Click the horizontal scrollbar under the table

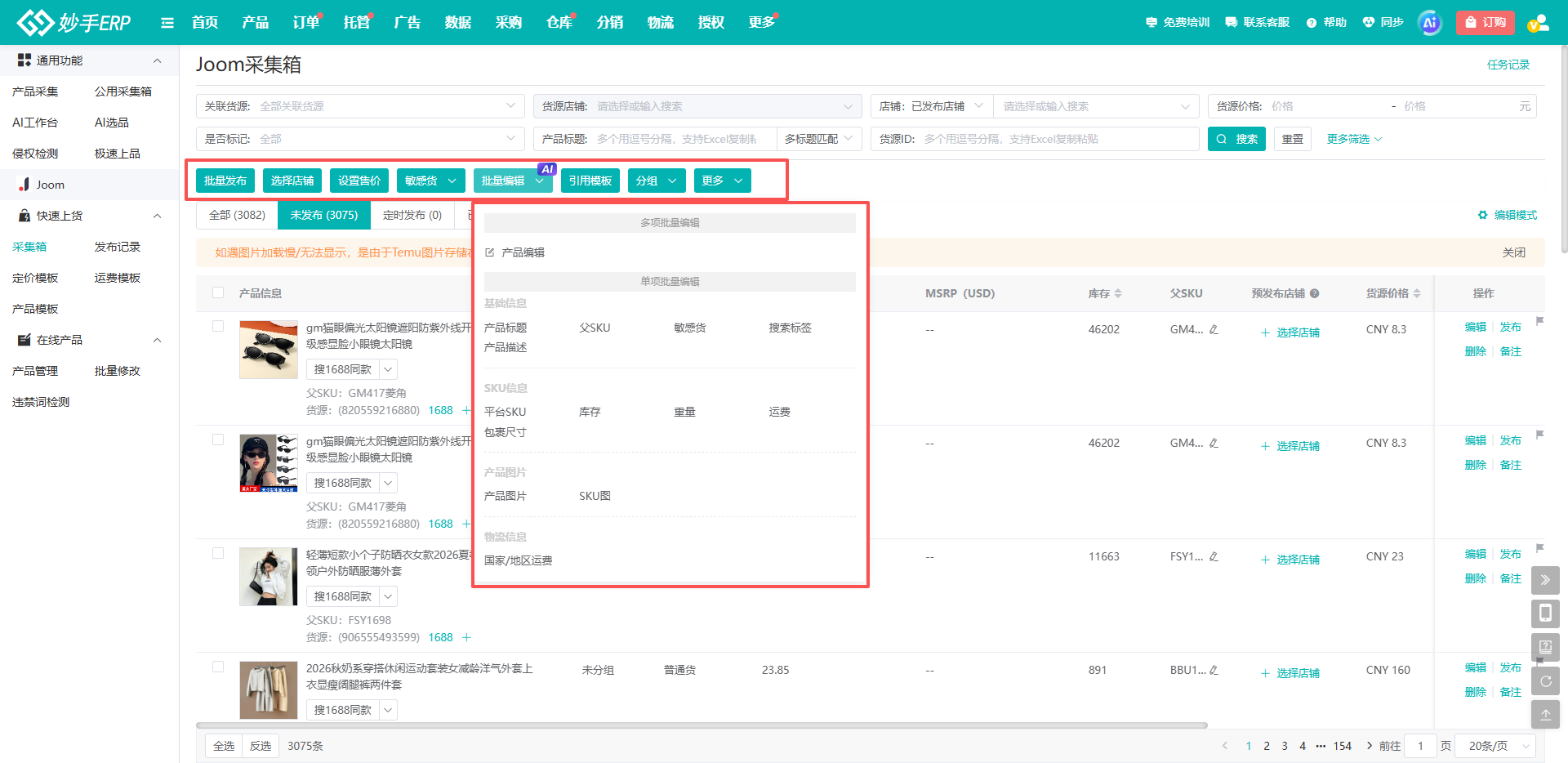click(x=702, y=725)
